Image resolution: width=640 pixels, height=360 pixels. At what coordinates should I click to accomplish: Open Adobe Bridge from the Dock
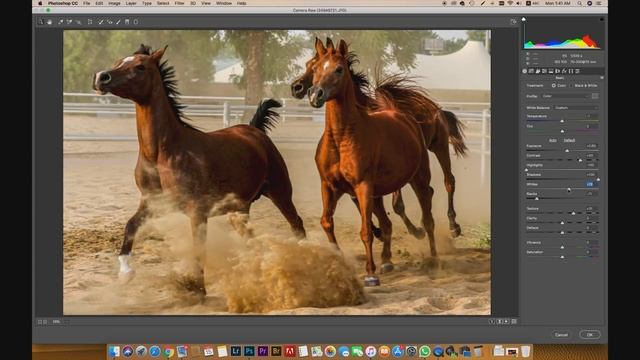pyautogui.click(x=276, y=351)
